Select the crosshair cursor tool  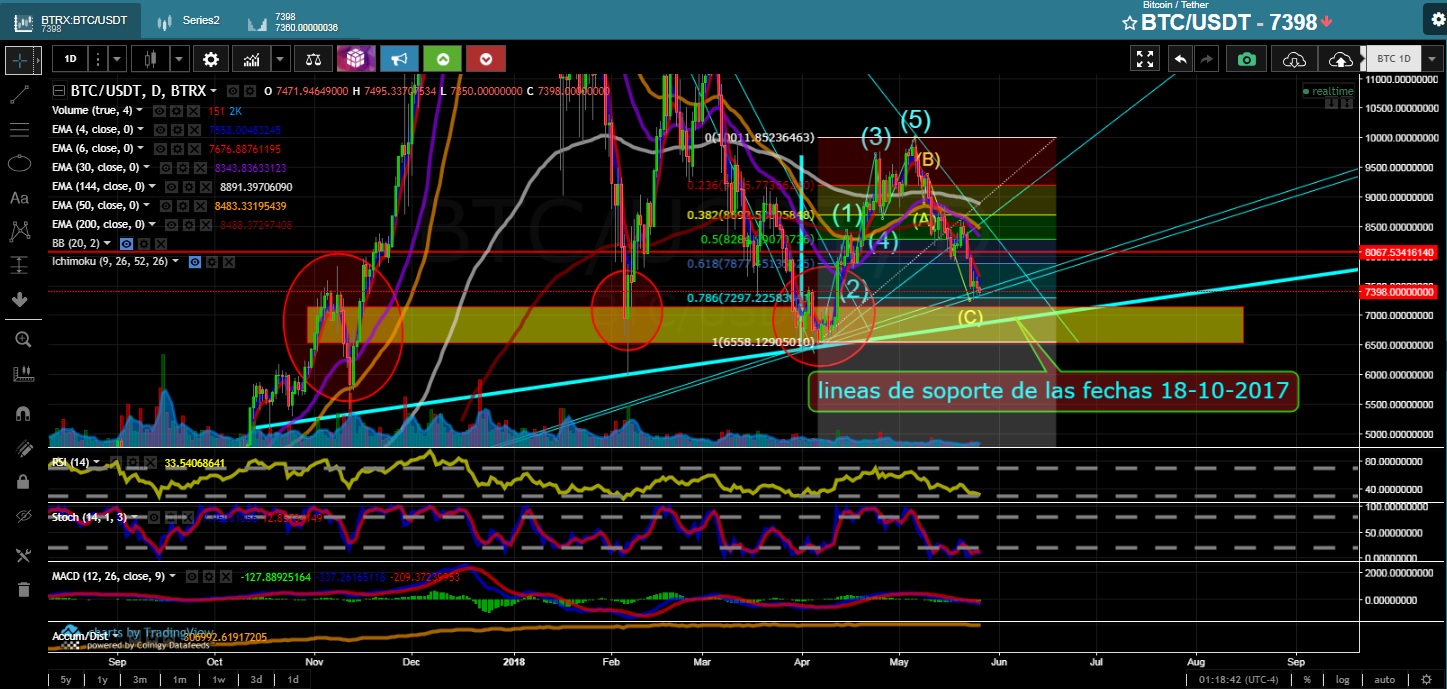(x=19, y=59)
